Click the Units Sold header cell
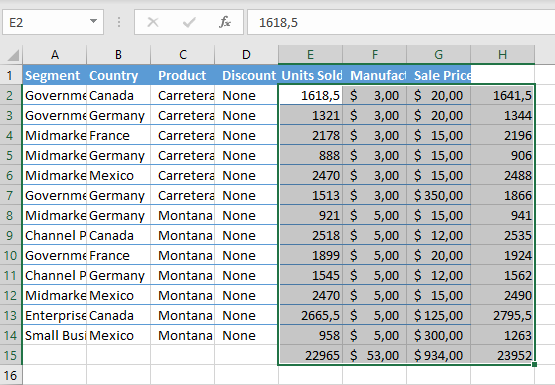 [x=310, y=75]
